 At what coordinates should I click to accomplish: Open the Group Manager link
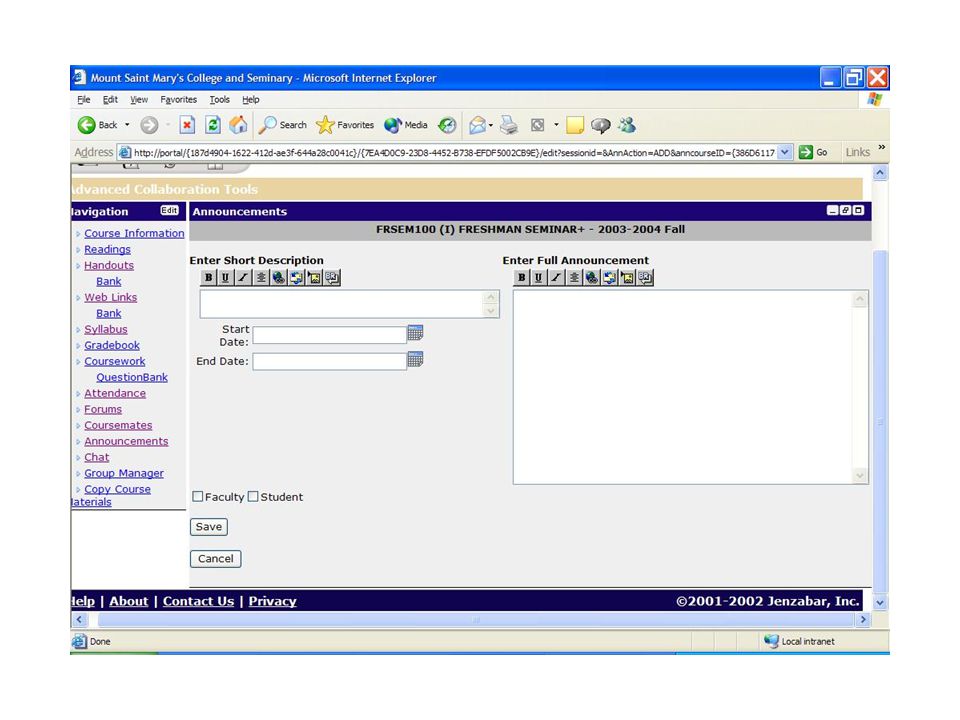(x=124, y=473)
